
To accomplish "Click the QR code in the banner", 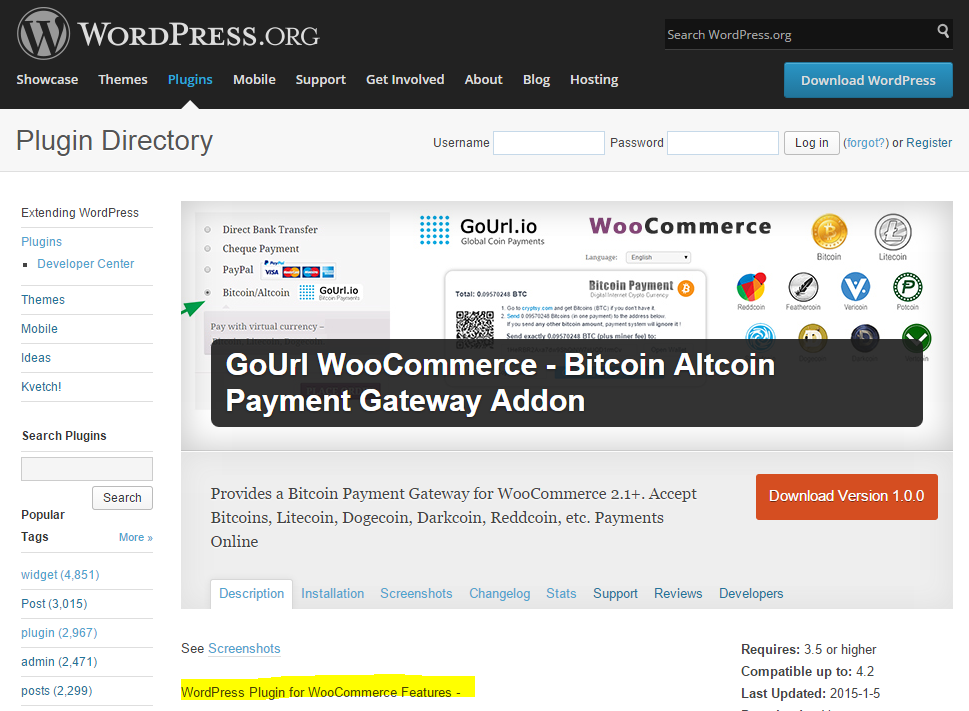I will [x=475, y=327].
